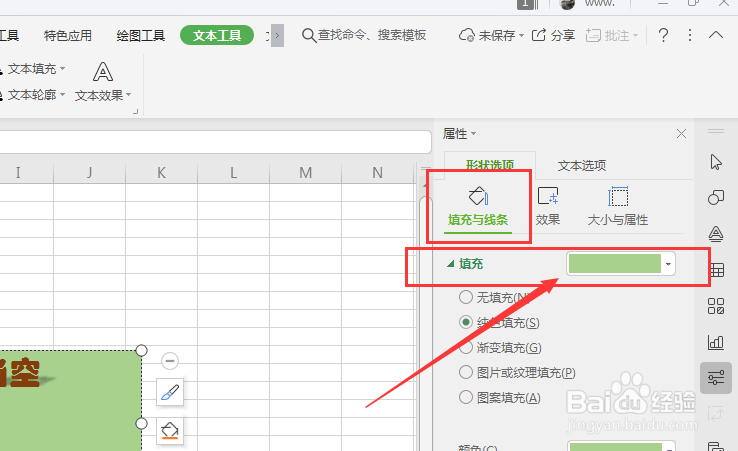
Task: Click the 颜色 color swatch at panel bottom
Action: click(616, 446)
